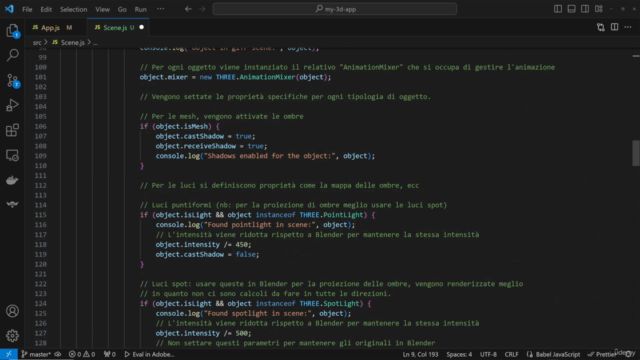Click the unsaved dot on Scene.js tab
Screen dimensions: 640x360
[142, 27]
